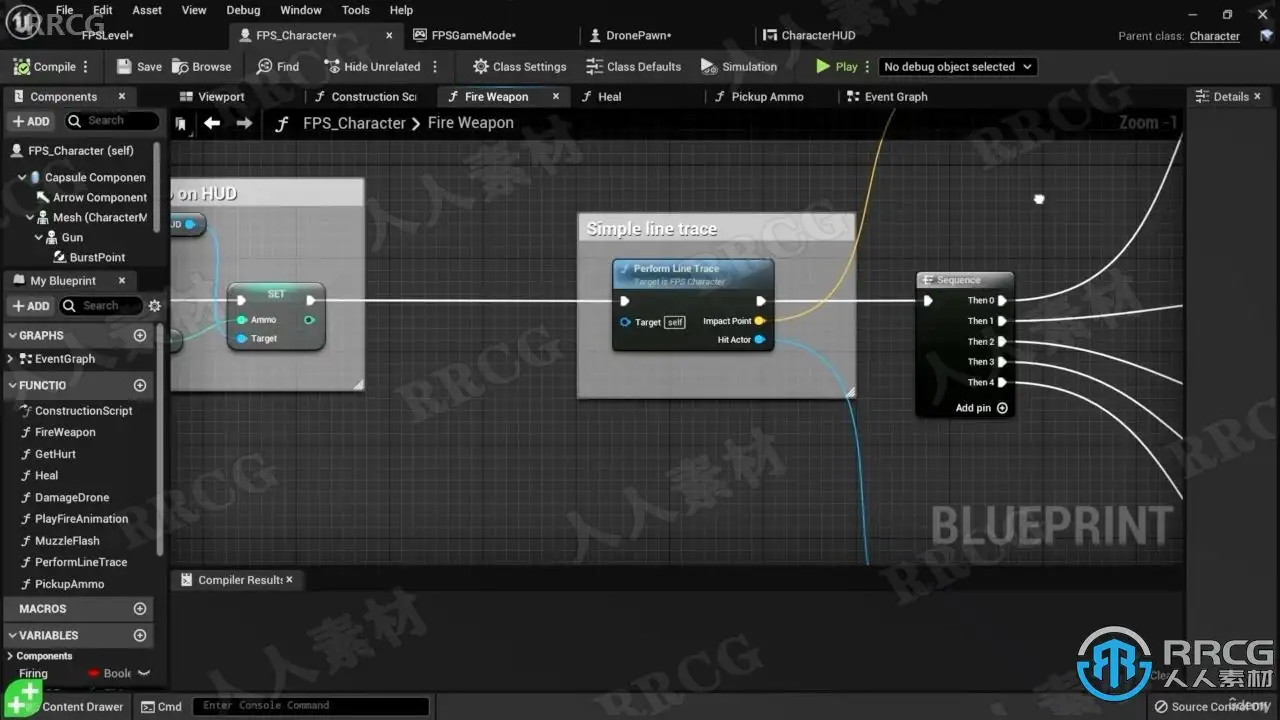Click the Compile toolbar button
This screenshot has height=720, width=1280.
point(45,67)
